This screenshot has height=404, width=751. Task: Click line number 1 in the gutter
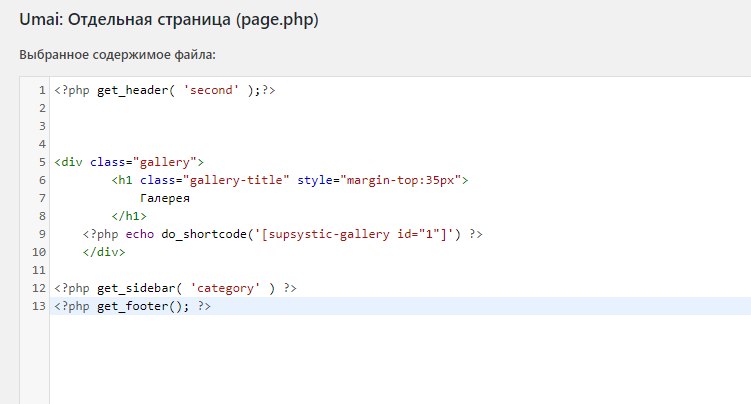pyautogui.click(x=42, y=90)
